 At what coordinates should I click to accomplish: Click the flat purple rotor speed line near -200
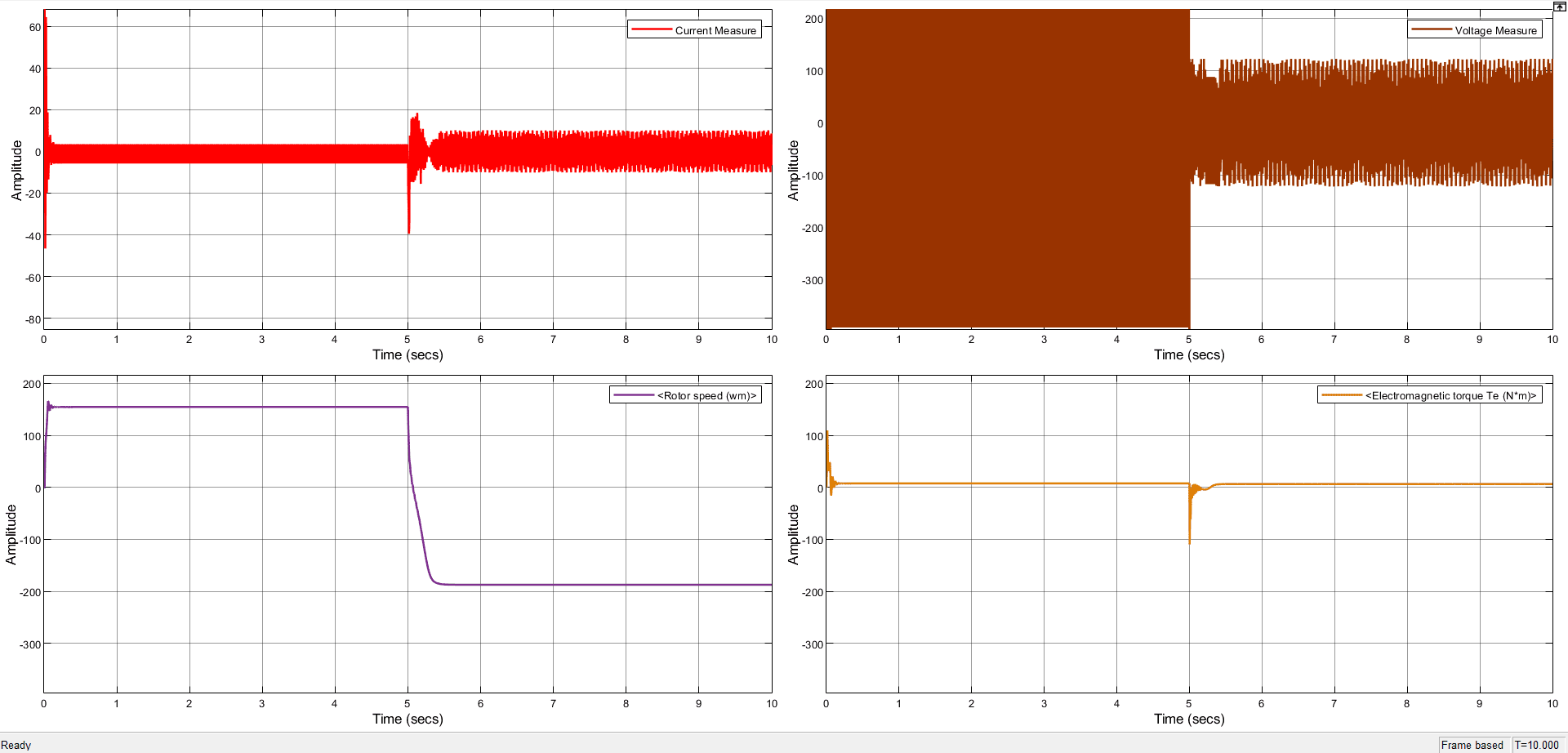tap(604, 585)
